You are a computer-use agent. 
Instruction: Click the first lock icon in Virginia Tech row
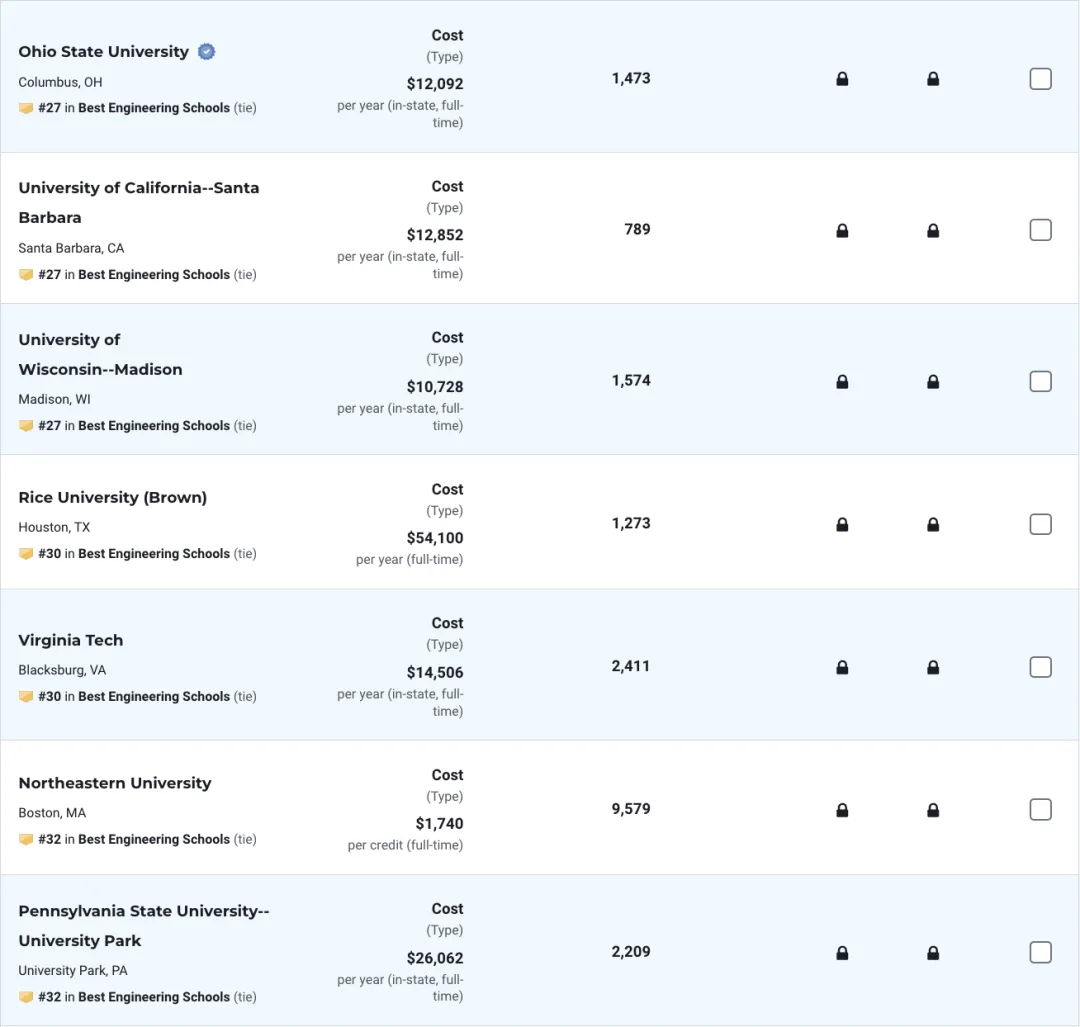(x=842, y=667)
